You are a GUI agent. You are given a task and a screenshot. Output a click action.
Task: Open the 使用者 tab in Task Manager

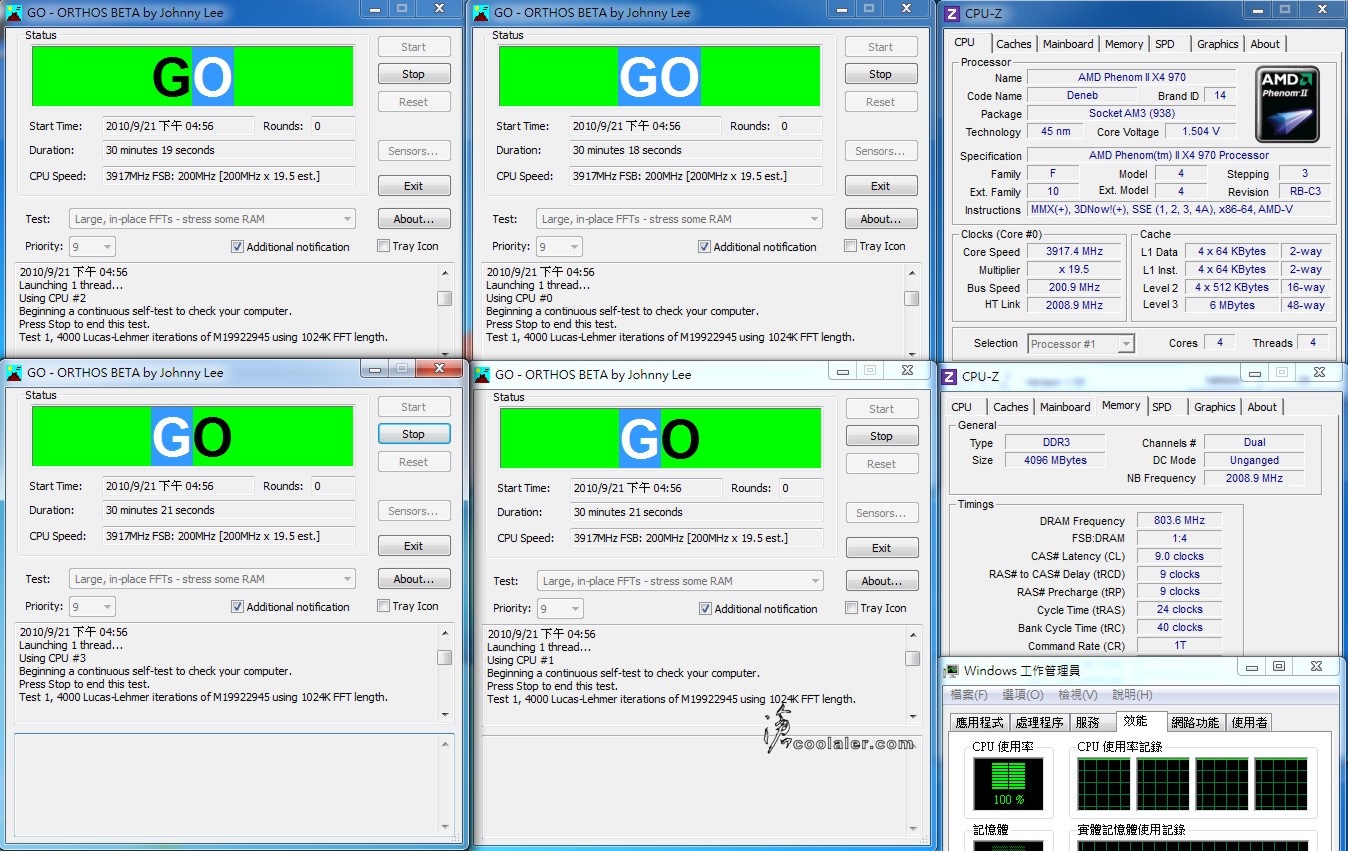click(1249, 722)
